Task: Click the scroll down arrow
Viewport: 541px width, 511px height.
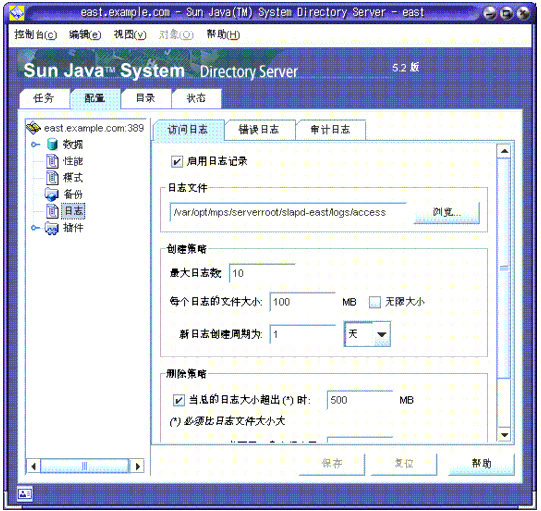Action: pos(504,435)
